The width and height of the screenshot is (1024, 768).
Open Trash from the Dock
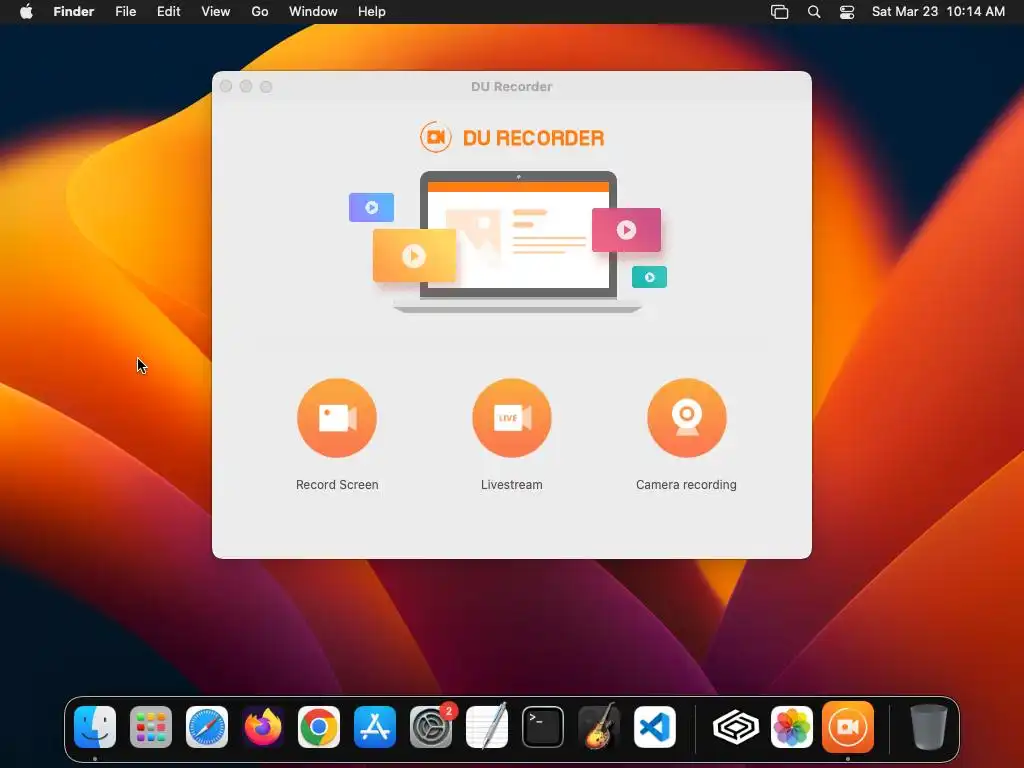(929, 727)
